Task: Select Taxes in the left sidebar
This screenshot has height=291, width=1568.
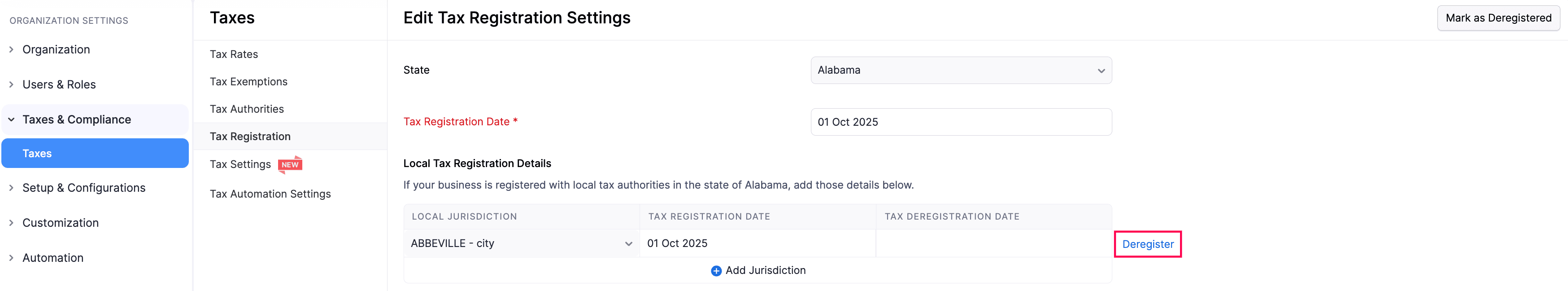Action: (x=38, y=153)
